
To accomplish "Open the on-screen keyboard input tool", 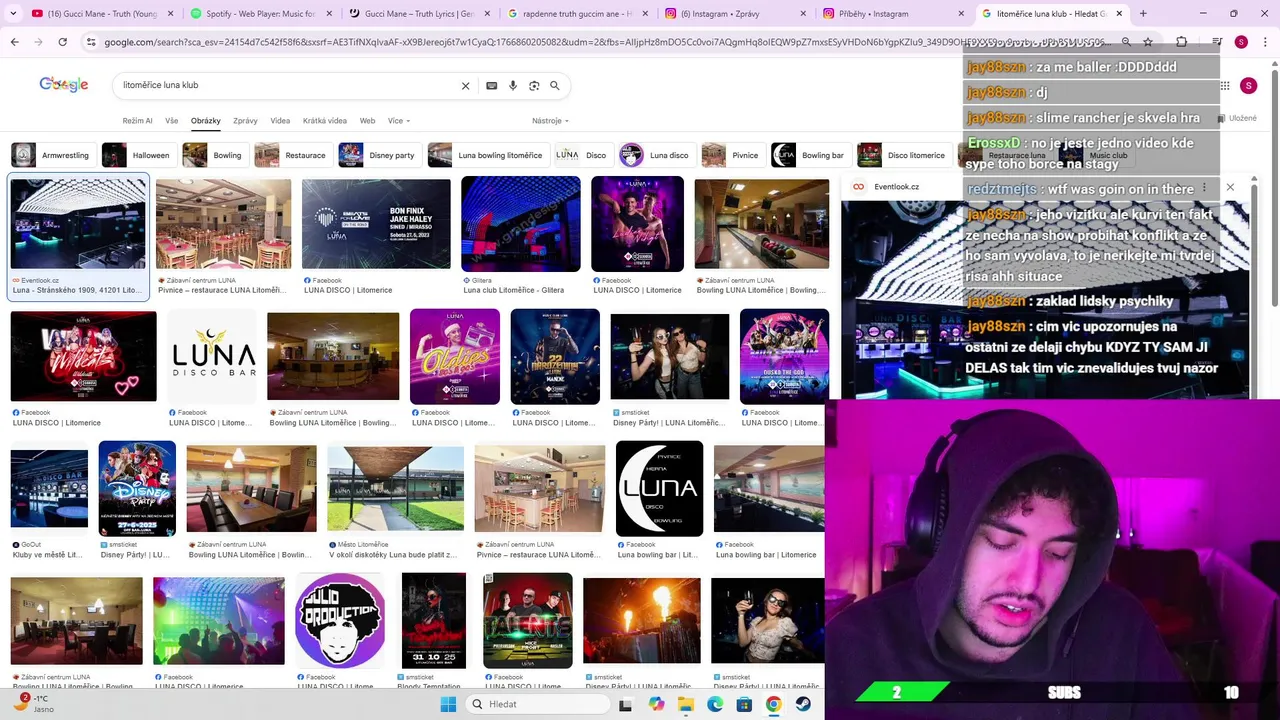I will click(492, 86).
